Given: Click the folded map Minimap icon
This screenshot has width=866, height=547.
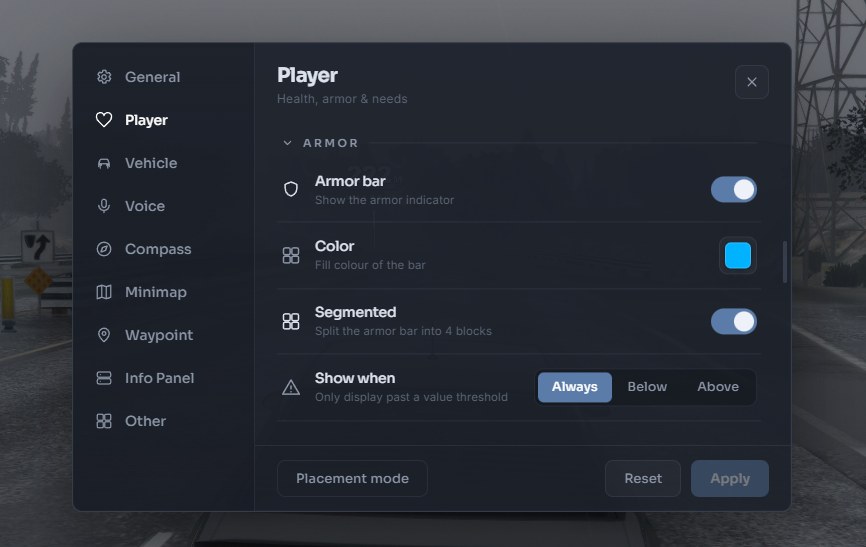Looking at the screenshot, I should (104, 292).
